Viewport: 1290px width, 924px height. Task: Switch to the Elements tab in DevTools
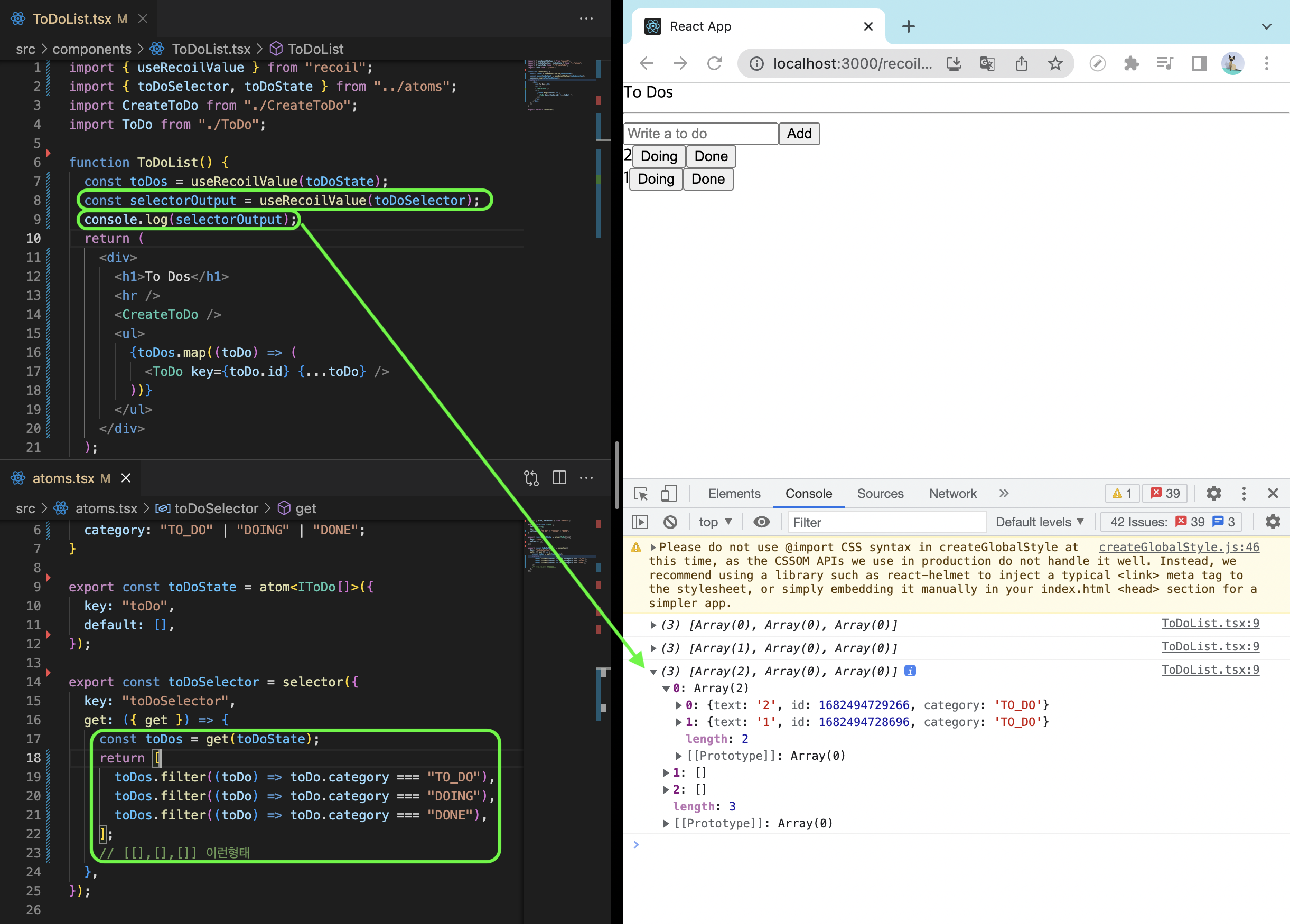click(734, 494)
